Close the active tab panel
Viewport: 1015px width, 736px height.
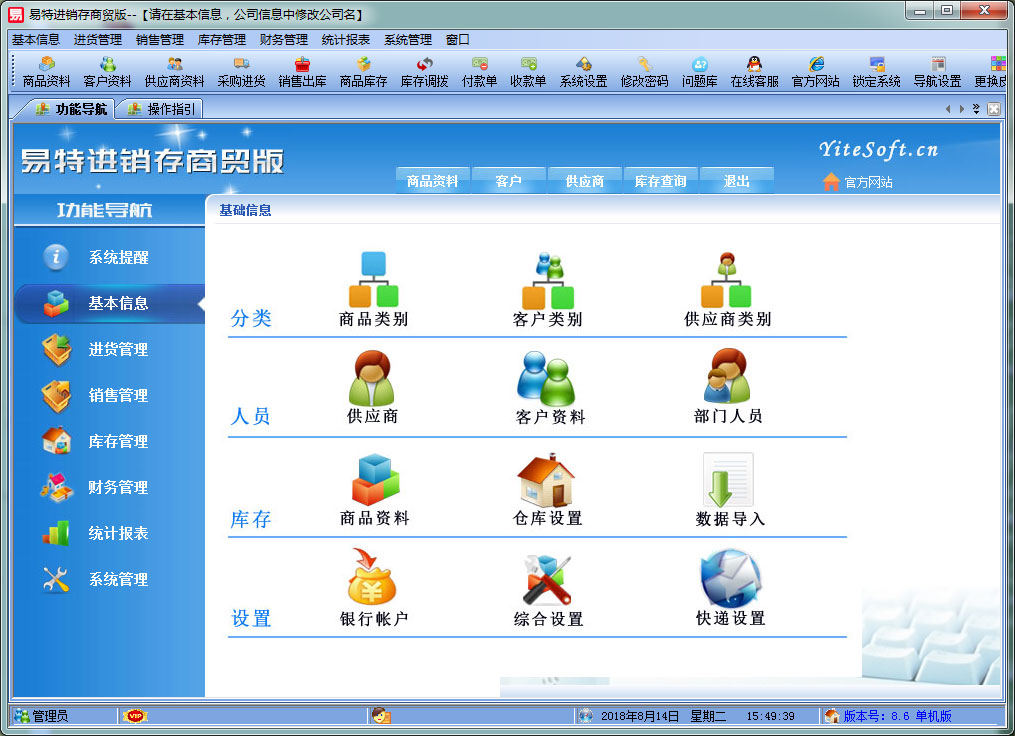994,109
